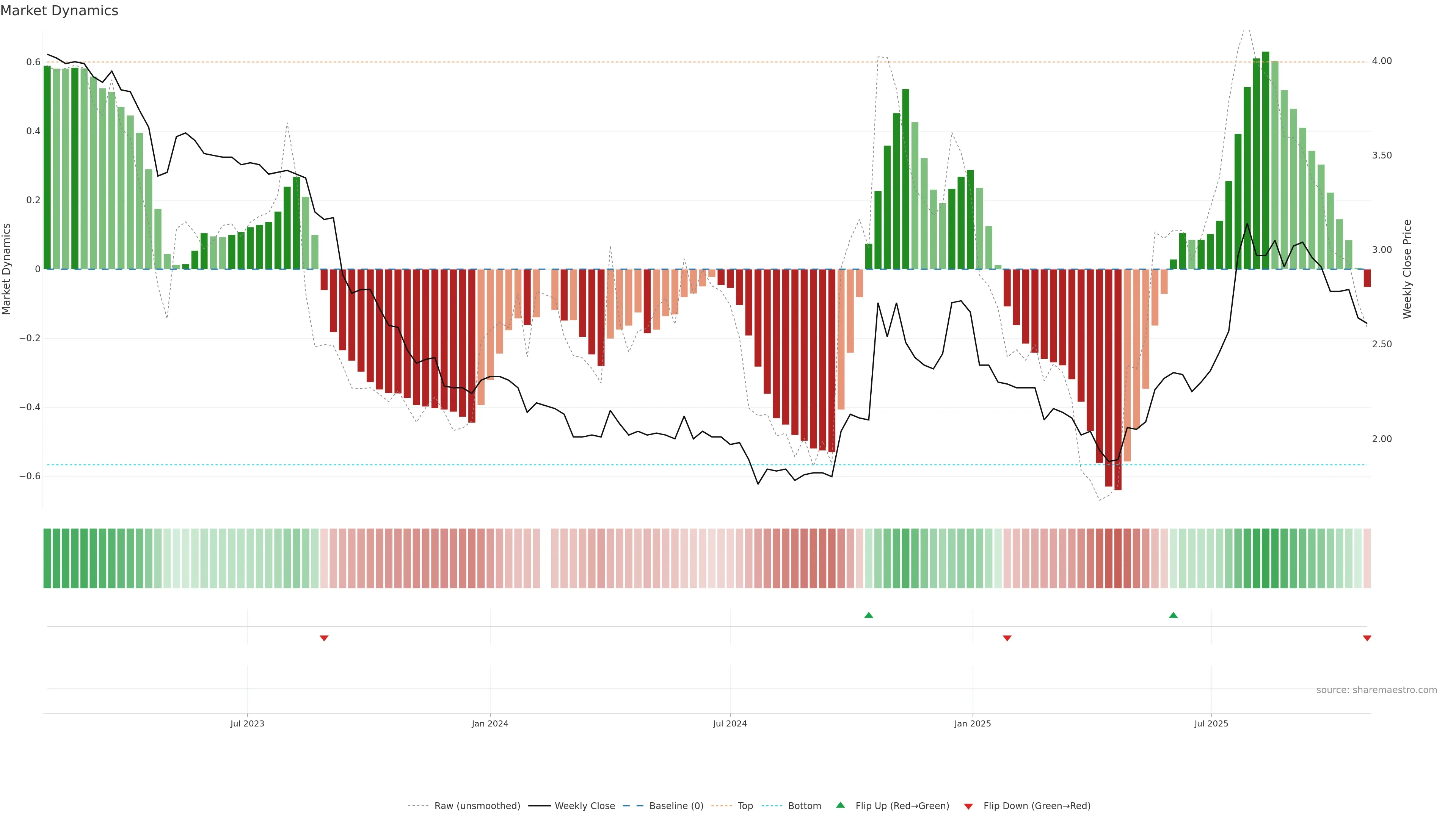Click the Jul 2023 x-axis label
This screenshot has height=819, width=1456.
(247, 723)
